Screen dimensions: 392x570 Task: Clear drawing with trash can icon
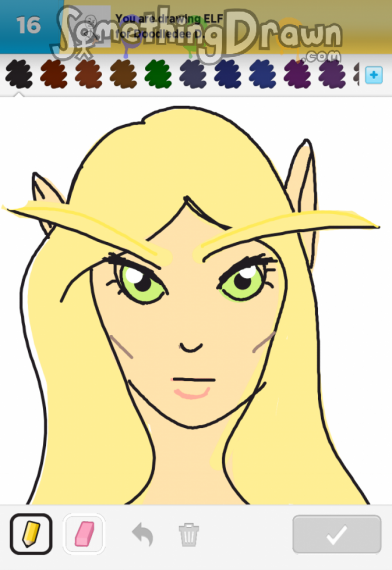pyautogui.click(x=189, y=534)
